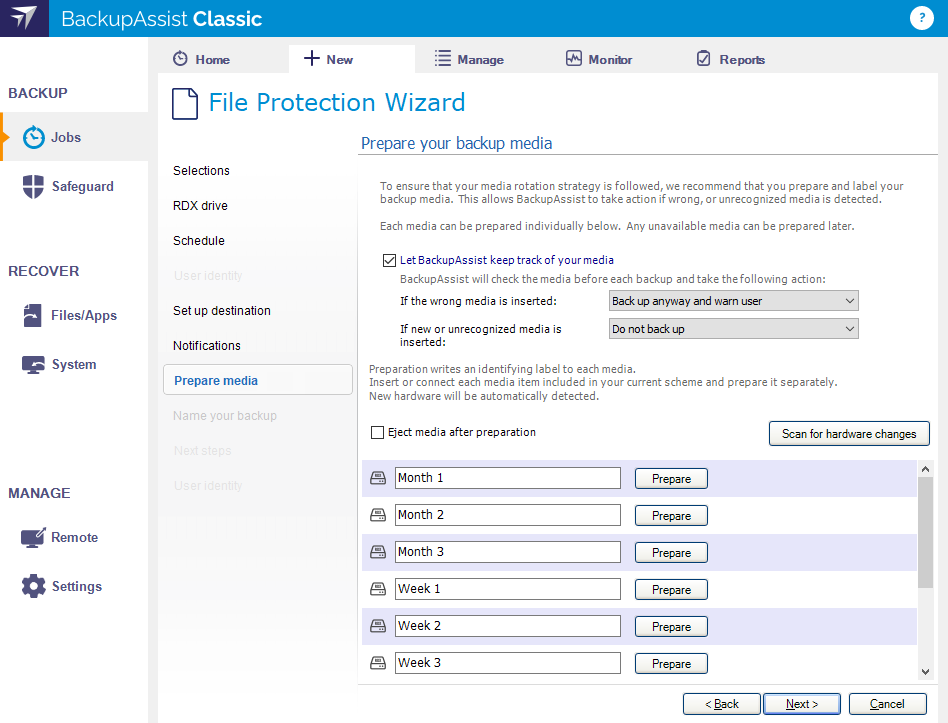The image size is (948, 723).
Task: Open Remote under Manage
Action: [74, 537]
